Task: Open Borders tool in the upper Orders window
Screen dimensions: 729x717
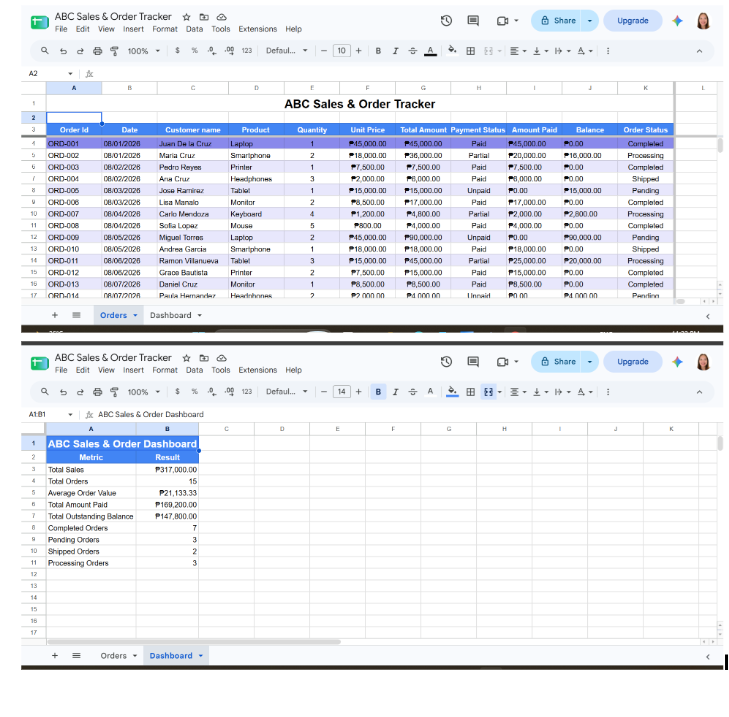Action: [471, 51]
